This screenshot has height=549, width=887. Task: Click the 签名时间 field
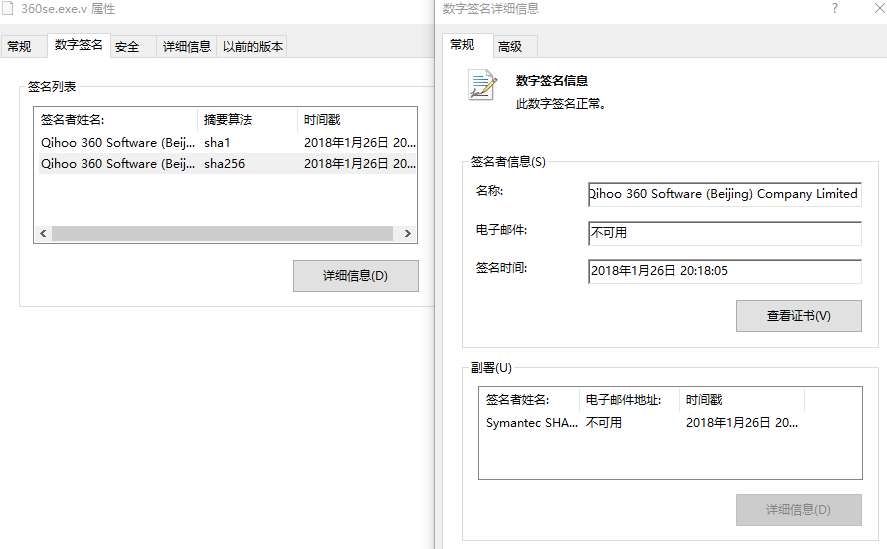(724, 271)
